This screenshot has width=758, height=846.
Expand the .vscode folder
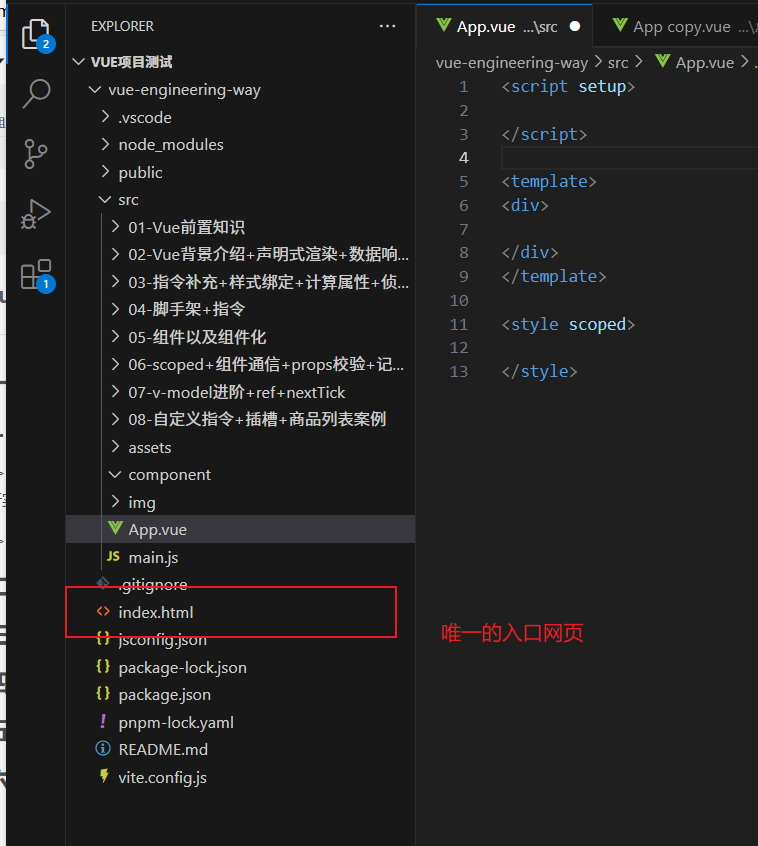pyautogui.click(x=105, y=117)
